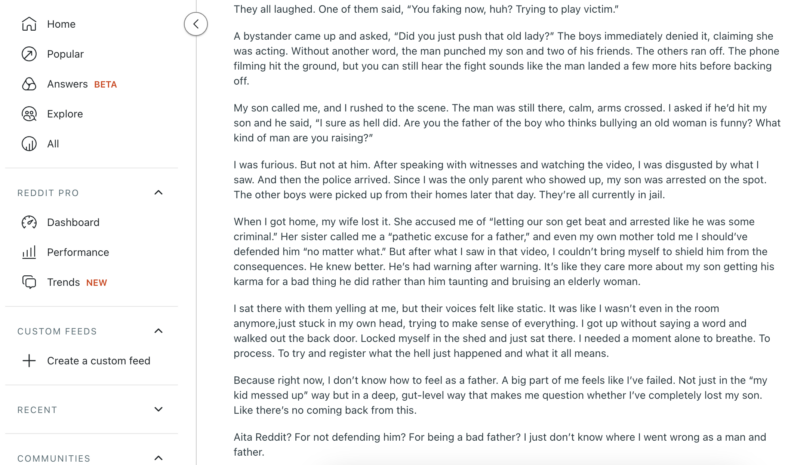Open the All chart icon
This screenshot has width=788, height=465.
29,144
